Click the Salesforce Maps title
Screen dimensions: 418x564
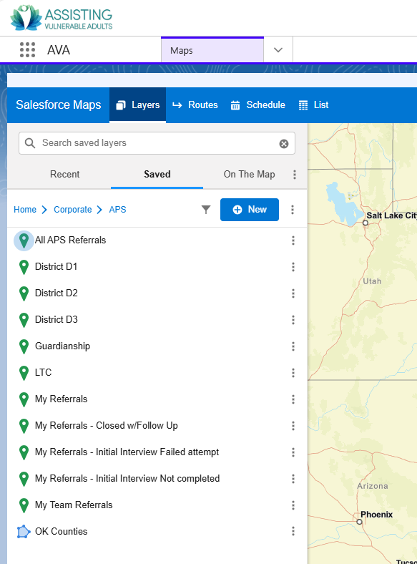(59, 105)
